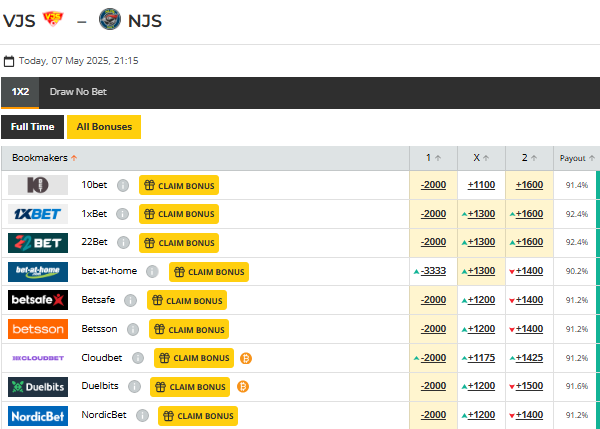The width and height of the screenshot is (600, 429).
Task: Click the Betsson bookmaker name
Action: (x=99, y=329)
